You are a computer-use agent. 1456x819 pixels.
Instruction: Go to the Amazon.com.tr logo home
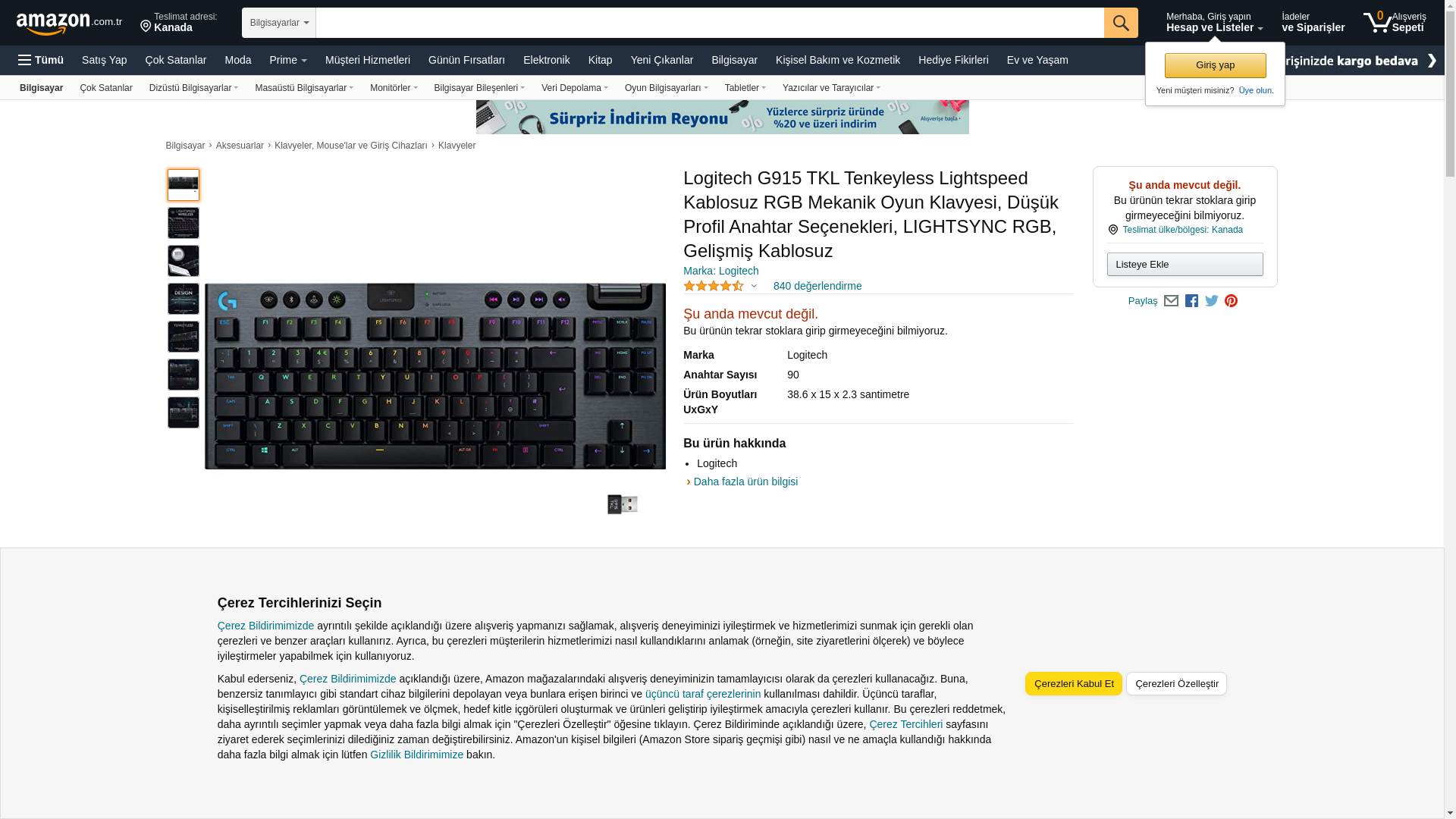click(x=69, y=24)
